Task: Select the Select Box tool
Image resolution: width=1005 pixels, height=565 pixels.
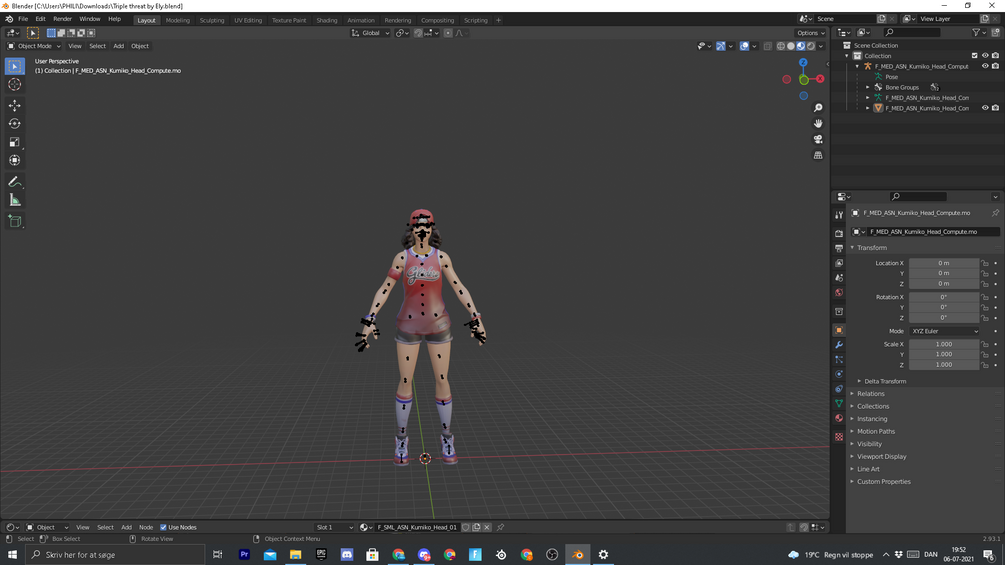Action: click(x=15, y=66)
